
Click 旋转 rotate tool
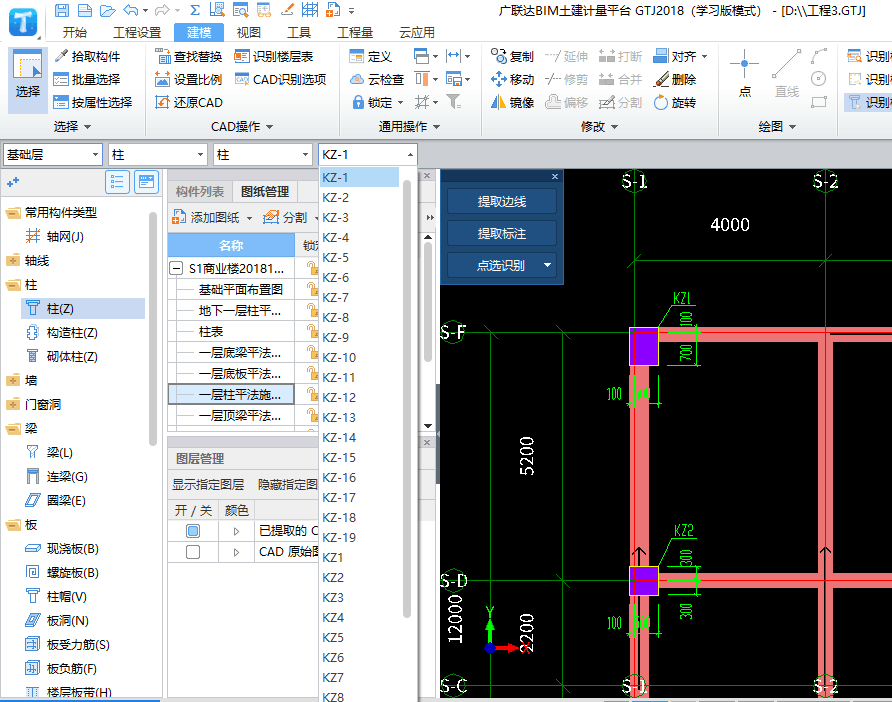click(x=675, y=102)
